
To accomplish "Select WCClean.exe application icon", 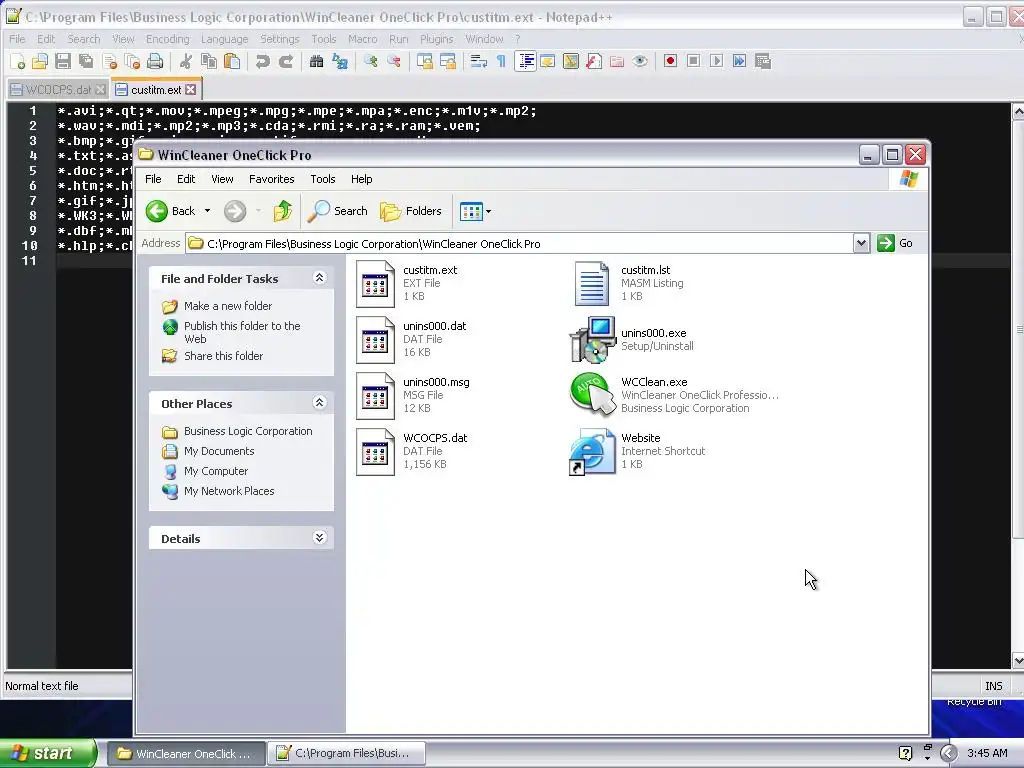I will (592, 394).
